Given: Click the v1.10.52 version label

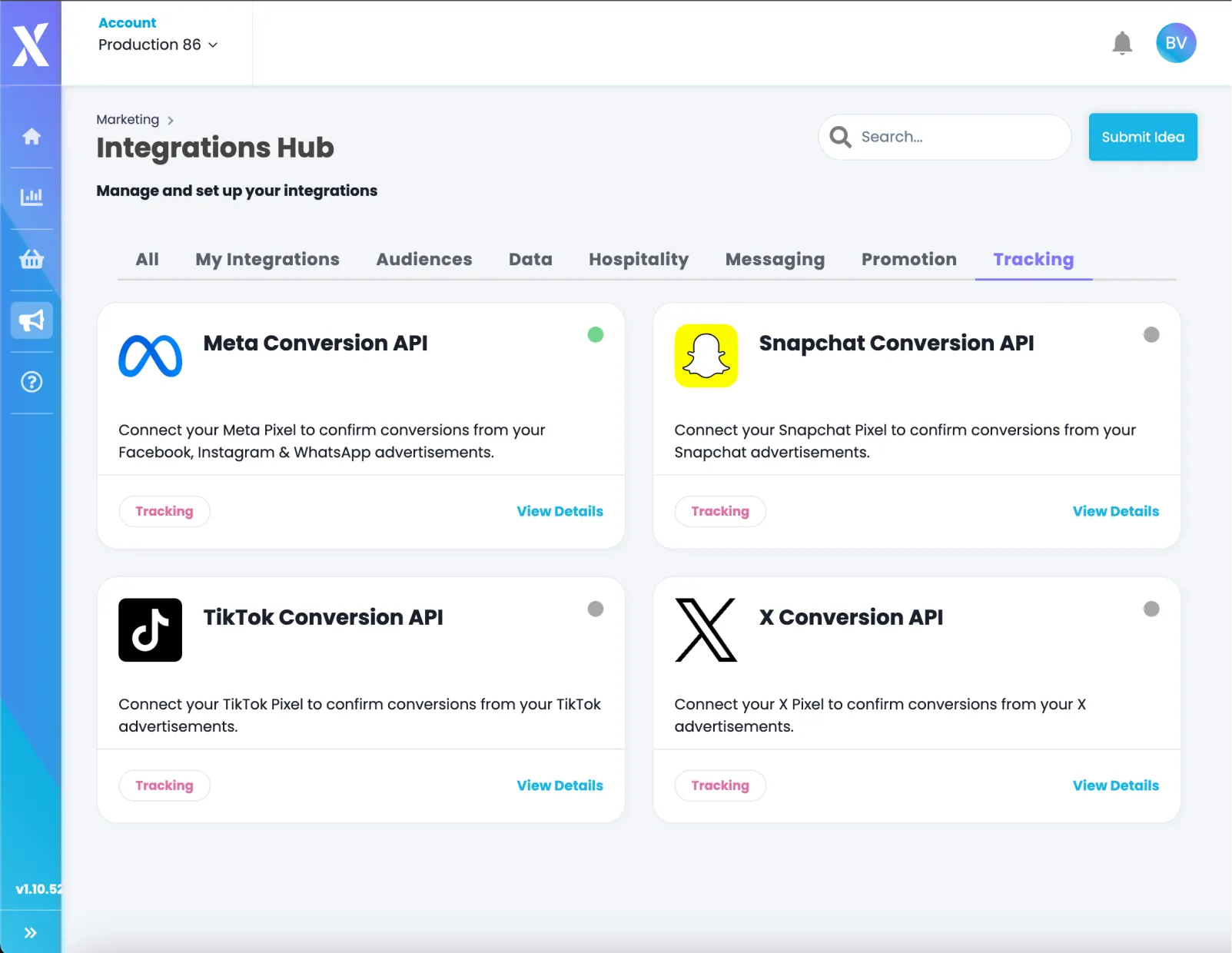Looking at the screenshot, I should (38, 889).
